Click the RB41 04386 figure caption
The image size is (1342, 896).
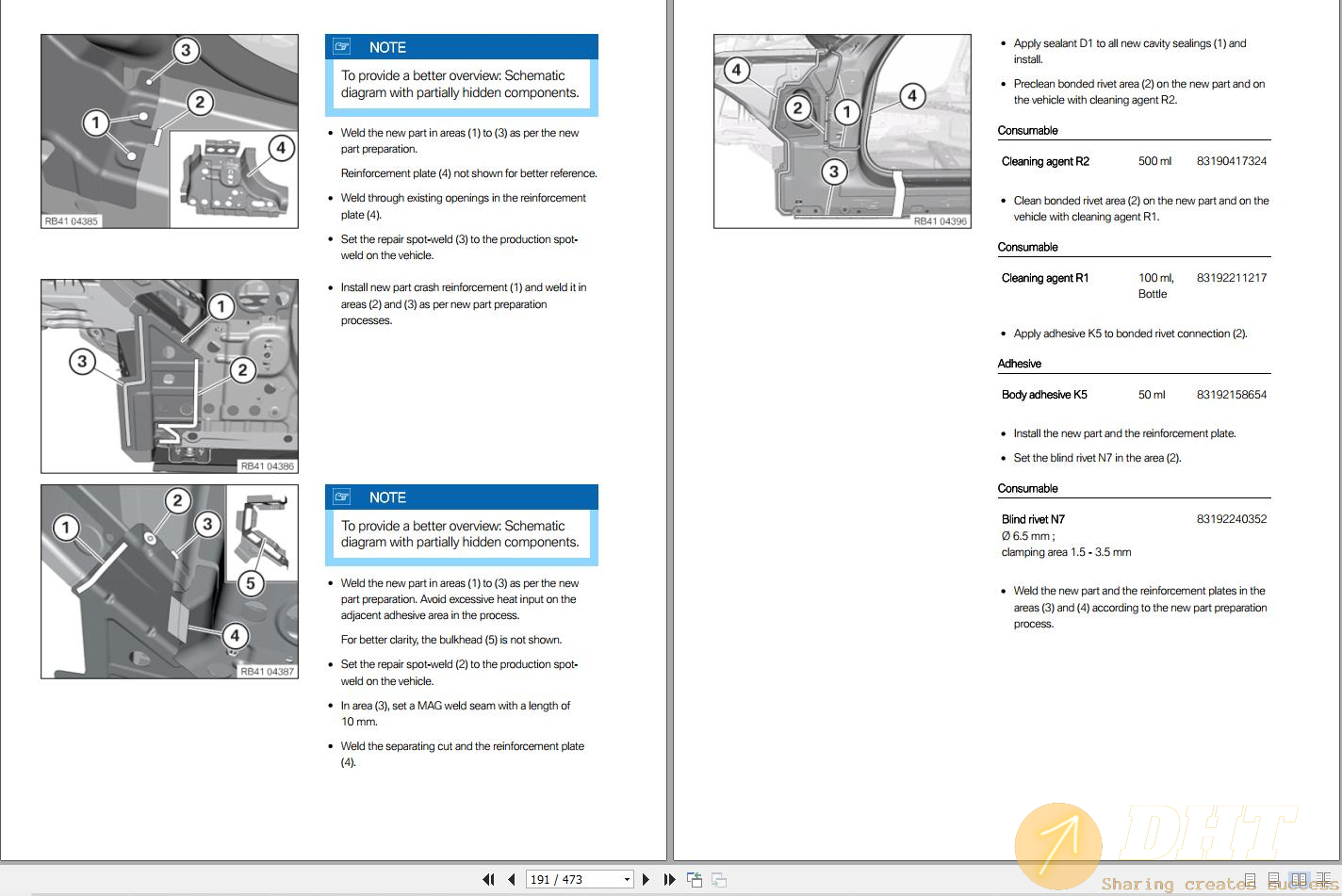[x=267, y=466]
